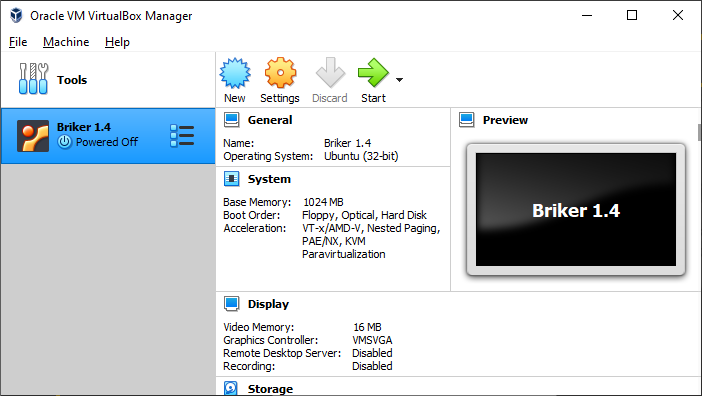Click the Tools label
The height and width of the screenshot is (396, 702).
tap(72, 80)
